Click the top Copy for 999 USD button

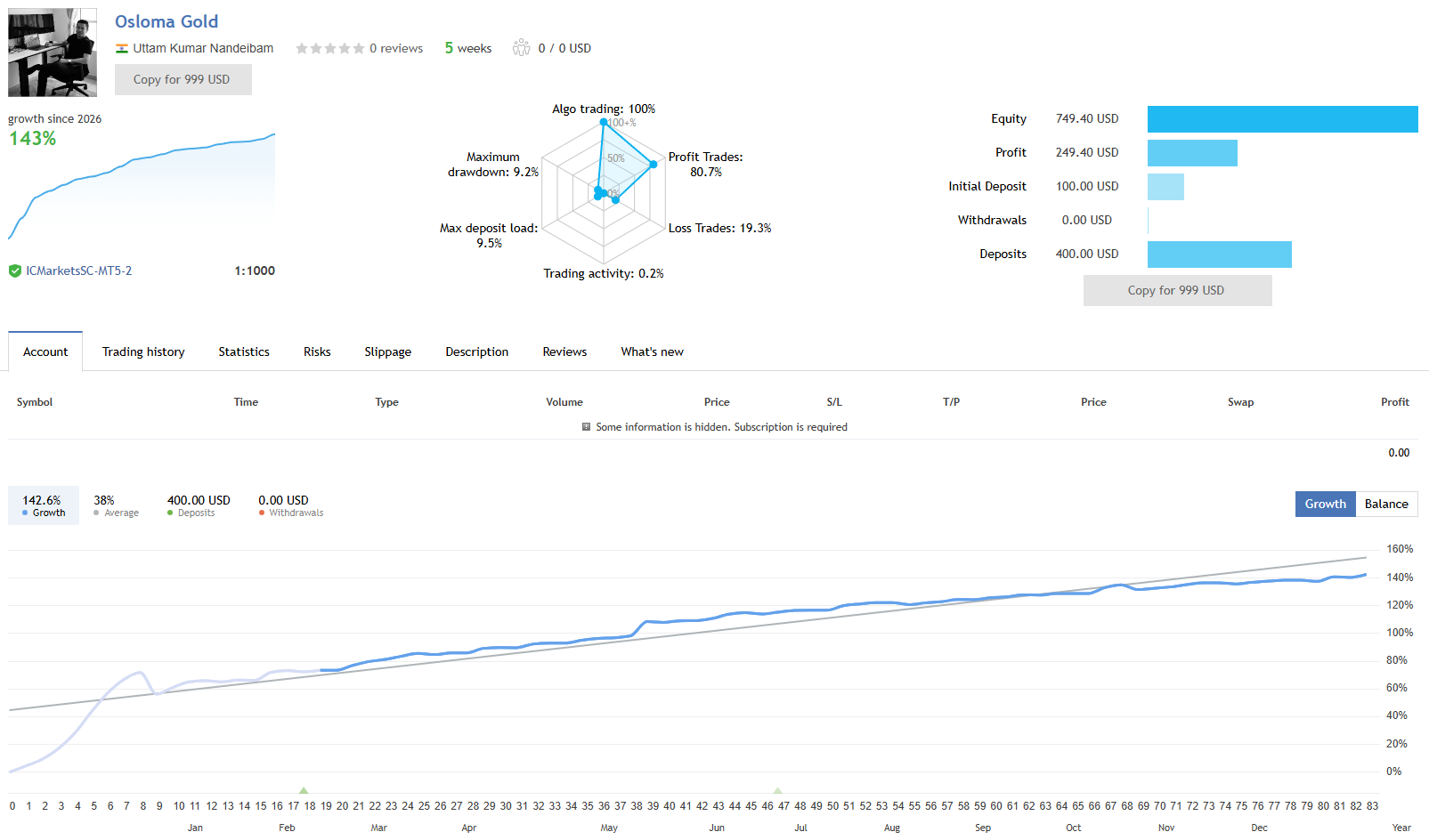point(183,79)
